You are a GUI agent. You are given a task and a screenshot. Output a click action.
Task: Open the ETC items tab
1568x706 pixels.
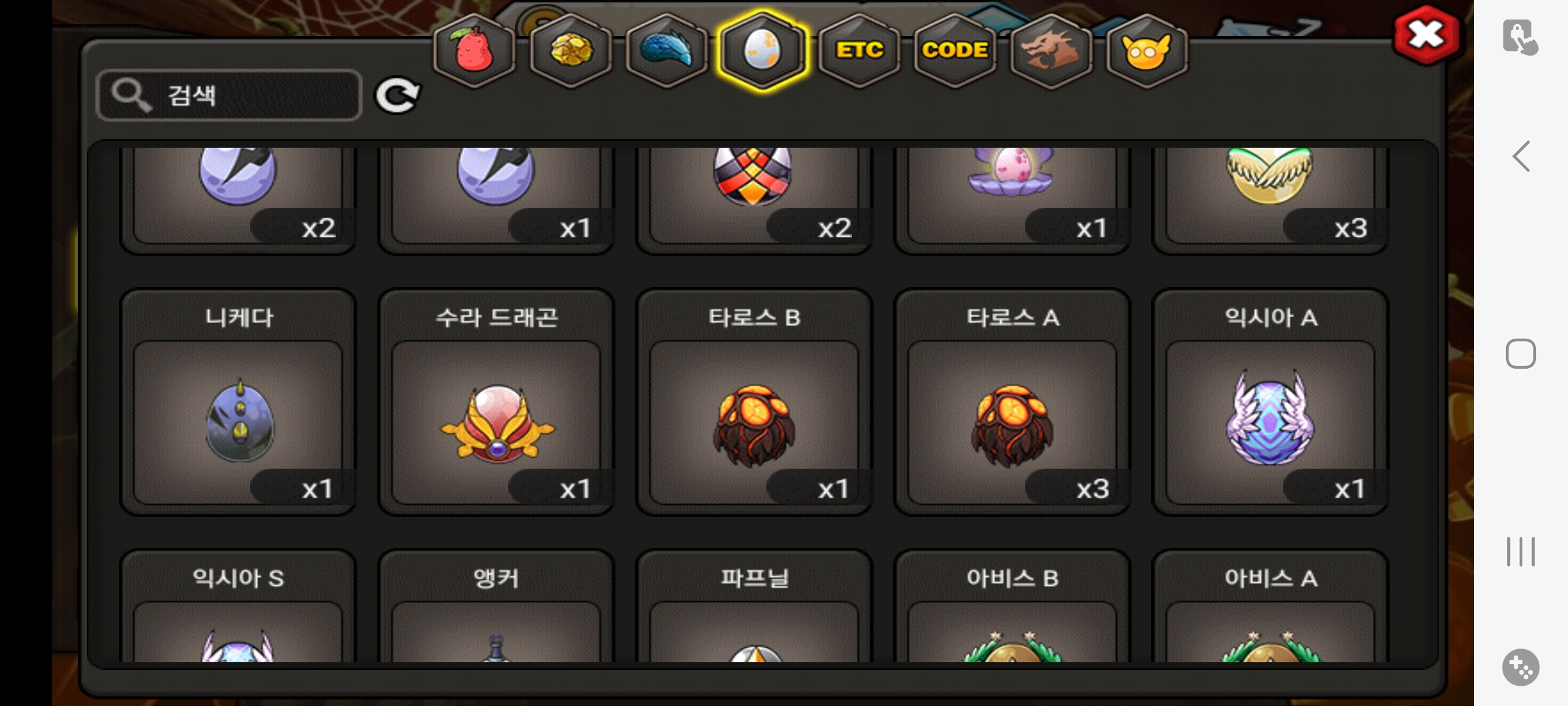[859, 50]
